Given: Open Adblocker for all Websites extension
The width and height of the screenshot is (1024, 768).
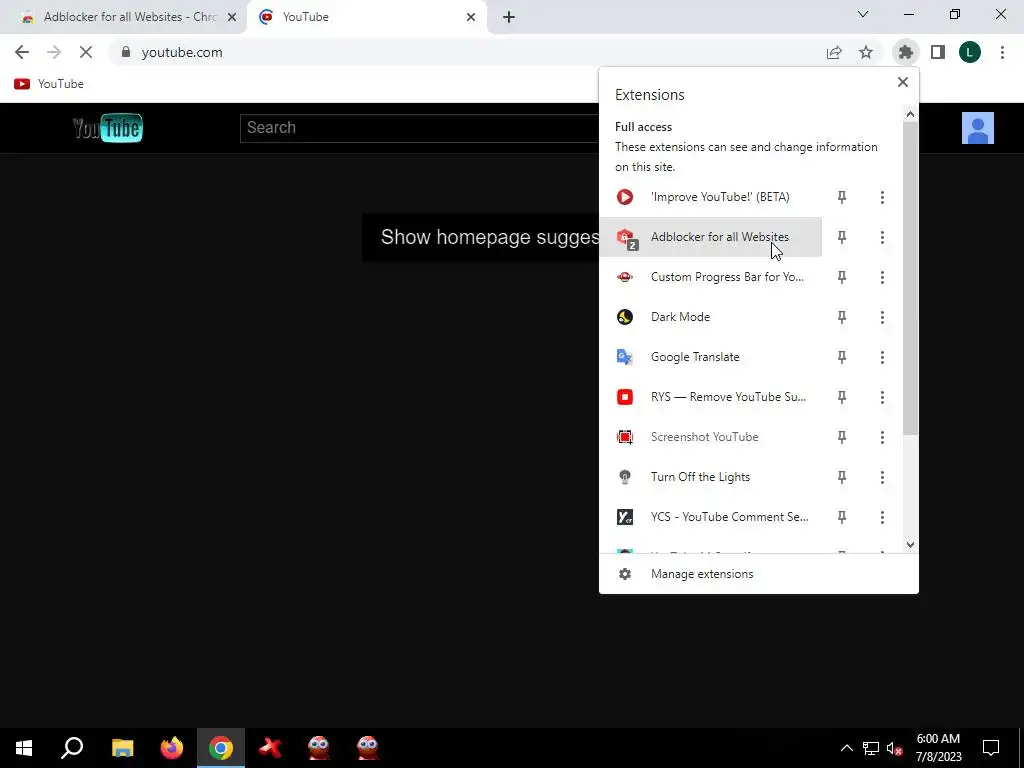Looking at the screenshot, I should (711, 237).
